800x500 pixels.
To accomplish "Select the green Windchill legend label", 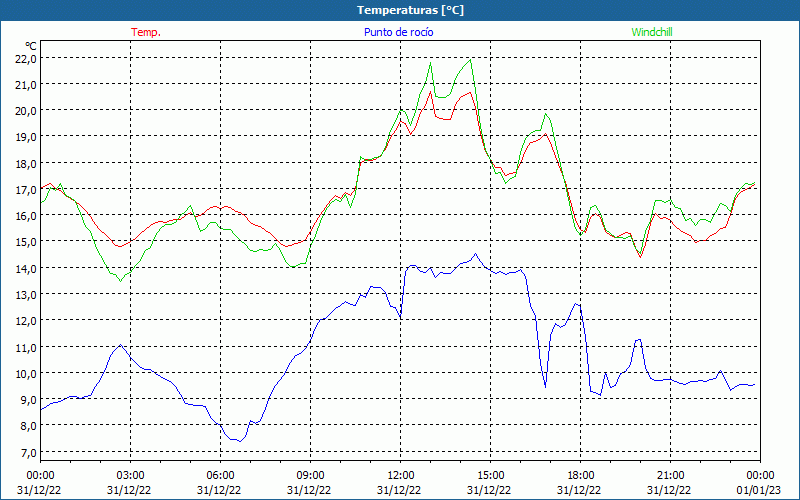I will click(652, 32).
